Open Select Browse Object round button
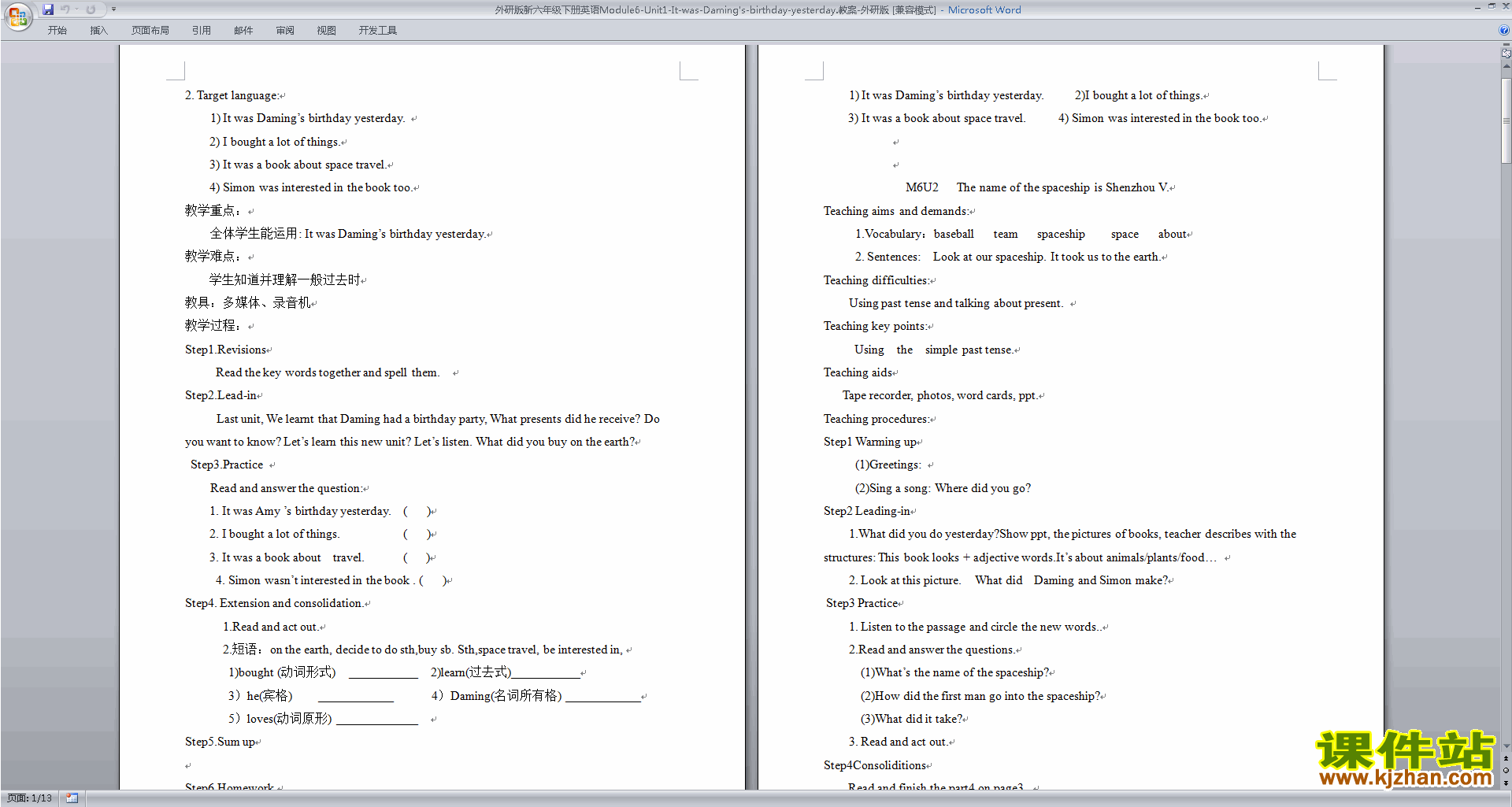Viewport: 1512px width, 807px height. tap(1506, 771)
